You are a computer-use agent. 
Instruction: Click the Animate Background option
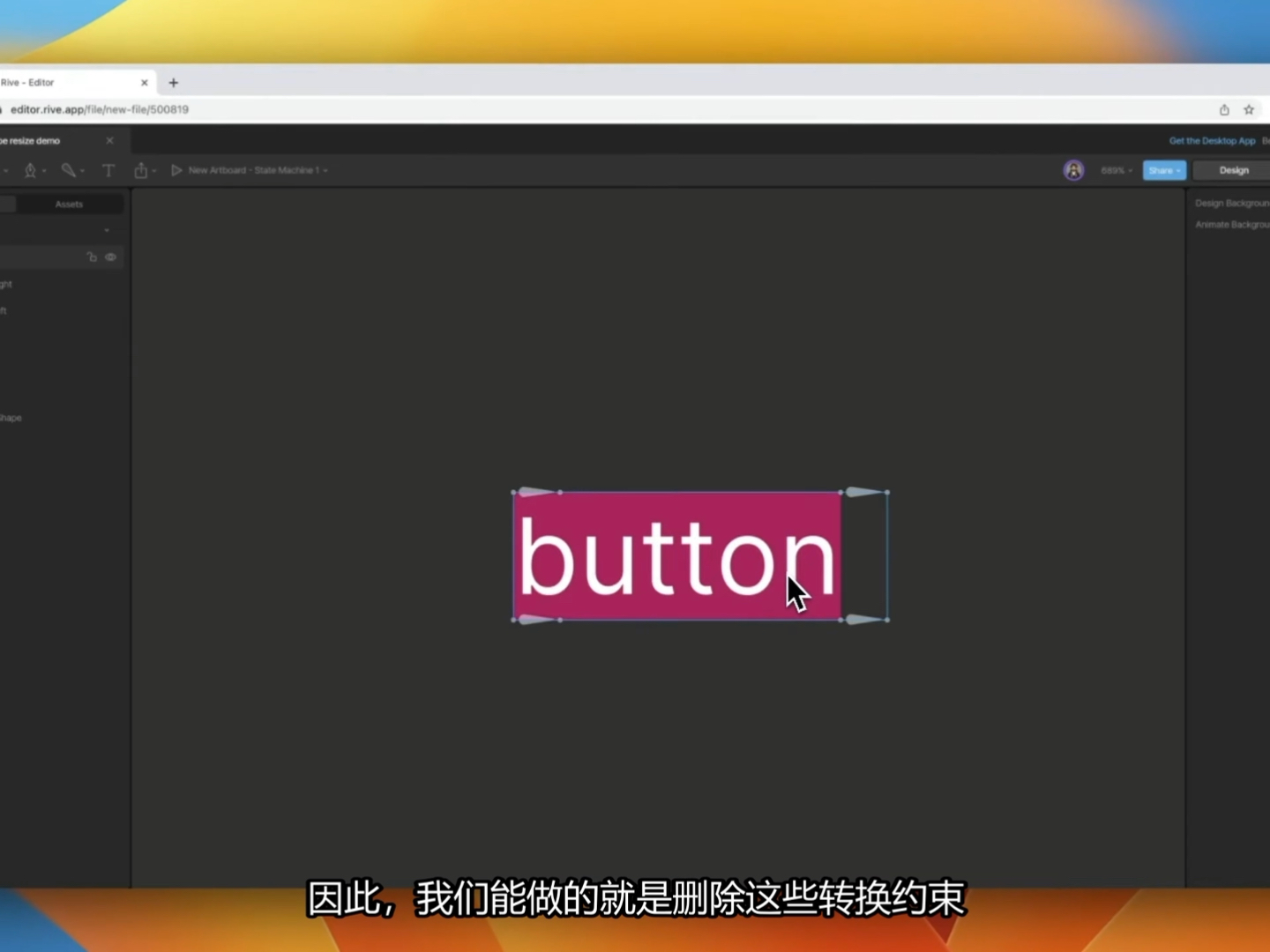pyautogui.click(x=1232, y=225)
